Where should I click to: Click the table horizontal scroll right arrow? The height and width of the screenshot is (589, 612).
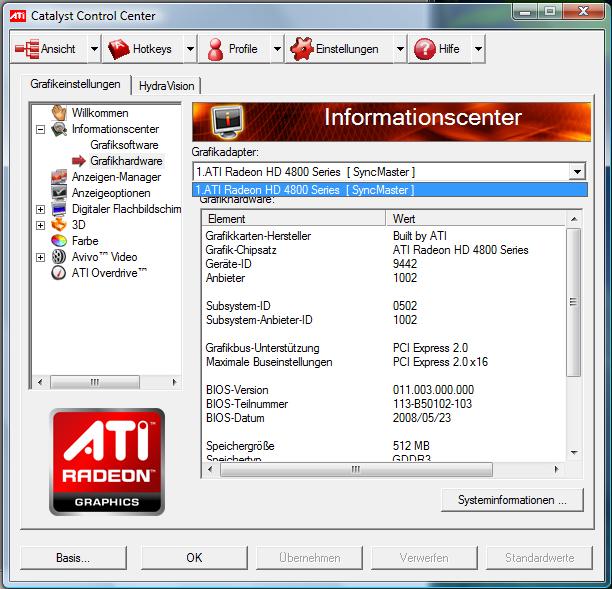556,469
